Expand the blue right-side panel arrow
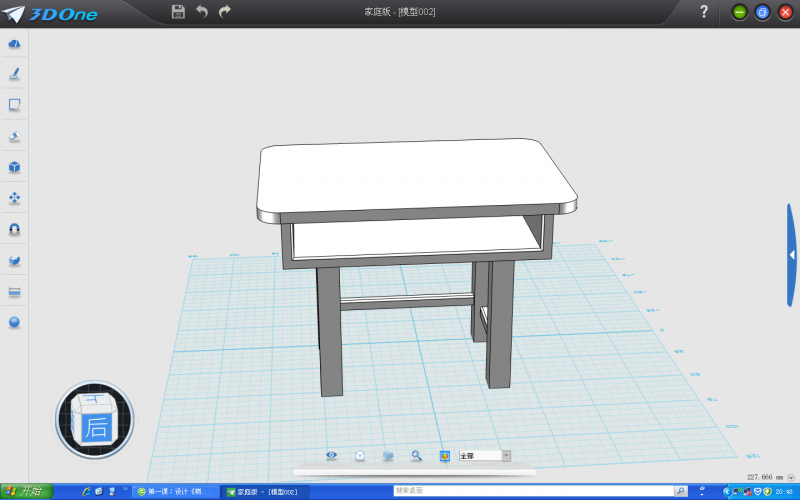This screenshot has width=800, height=500. (792, 255)
